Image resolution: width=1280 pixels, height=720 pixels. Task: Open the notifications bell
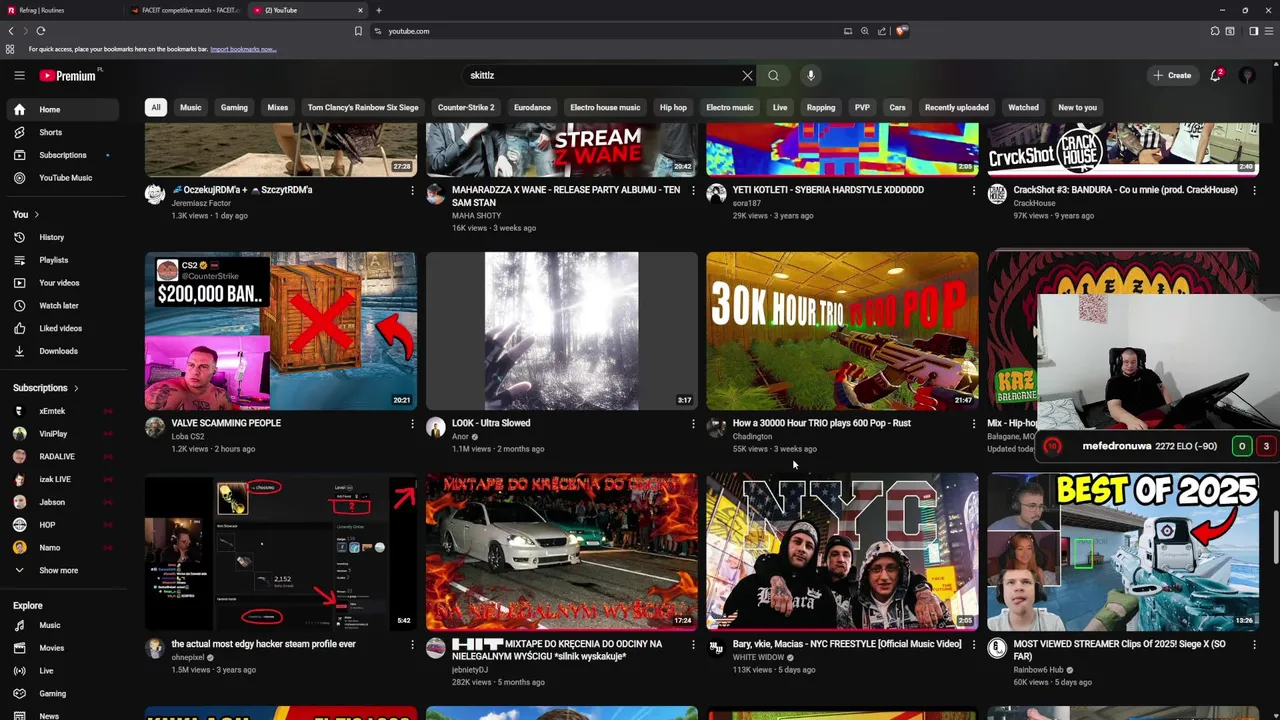click(1216, 75)
